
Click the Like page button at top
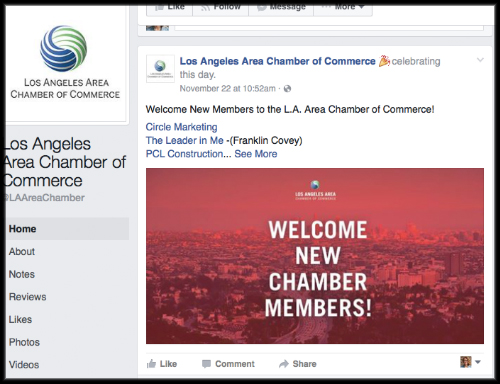point(169,9)
